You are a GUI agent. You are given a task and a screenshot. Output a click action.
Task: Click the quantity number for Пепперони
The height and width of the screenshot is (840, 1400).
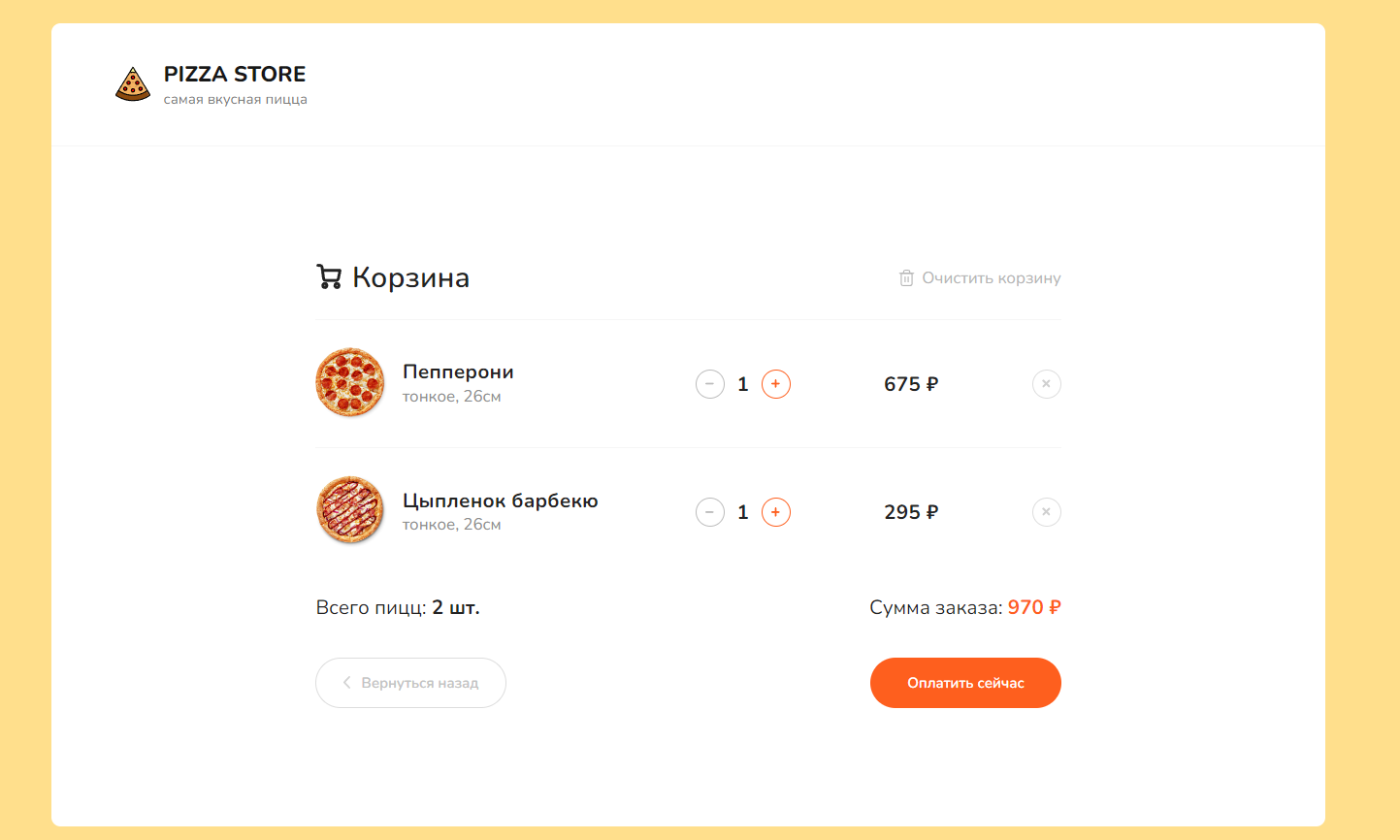pyautogui.click(x=743, y=384)
